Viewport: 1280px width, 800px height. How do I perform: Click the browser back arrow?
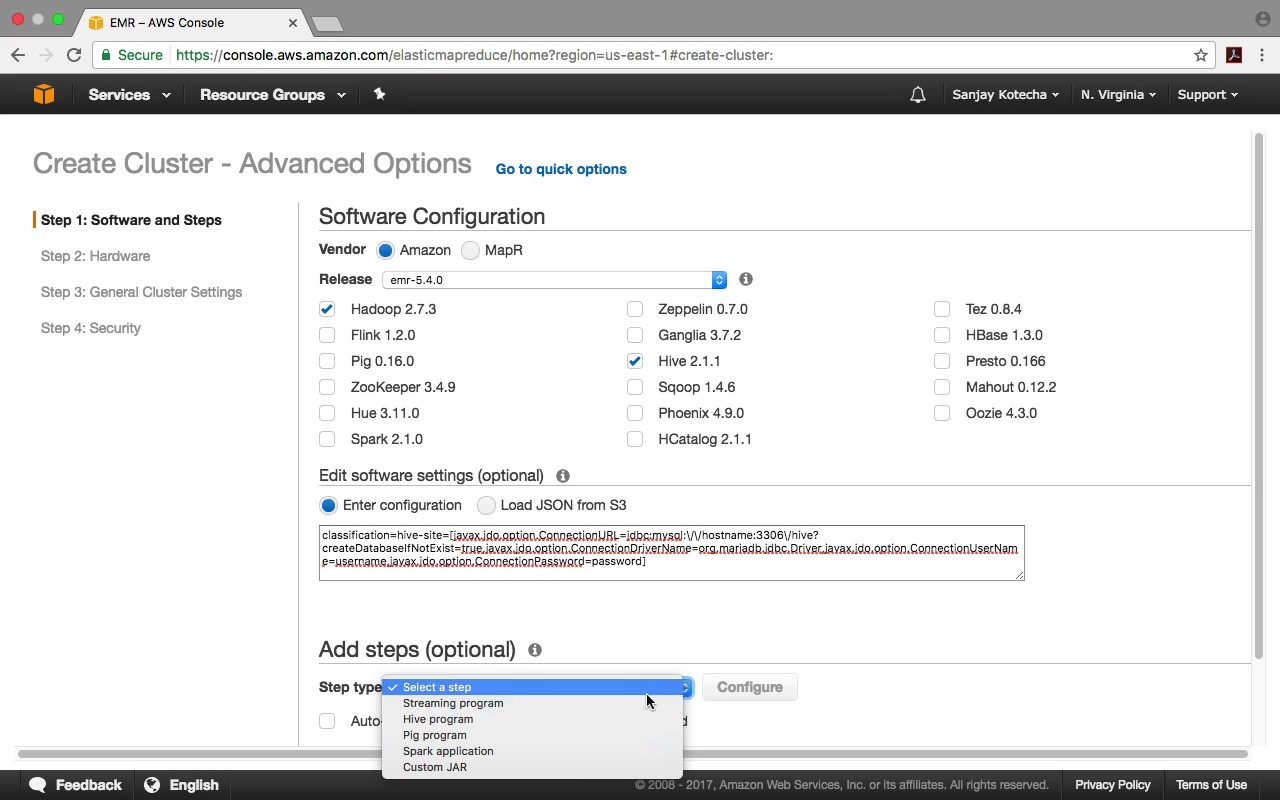(x=18, y=55)
